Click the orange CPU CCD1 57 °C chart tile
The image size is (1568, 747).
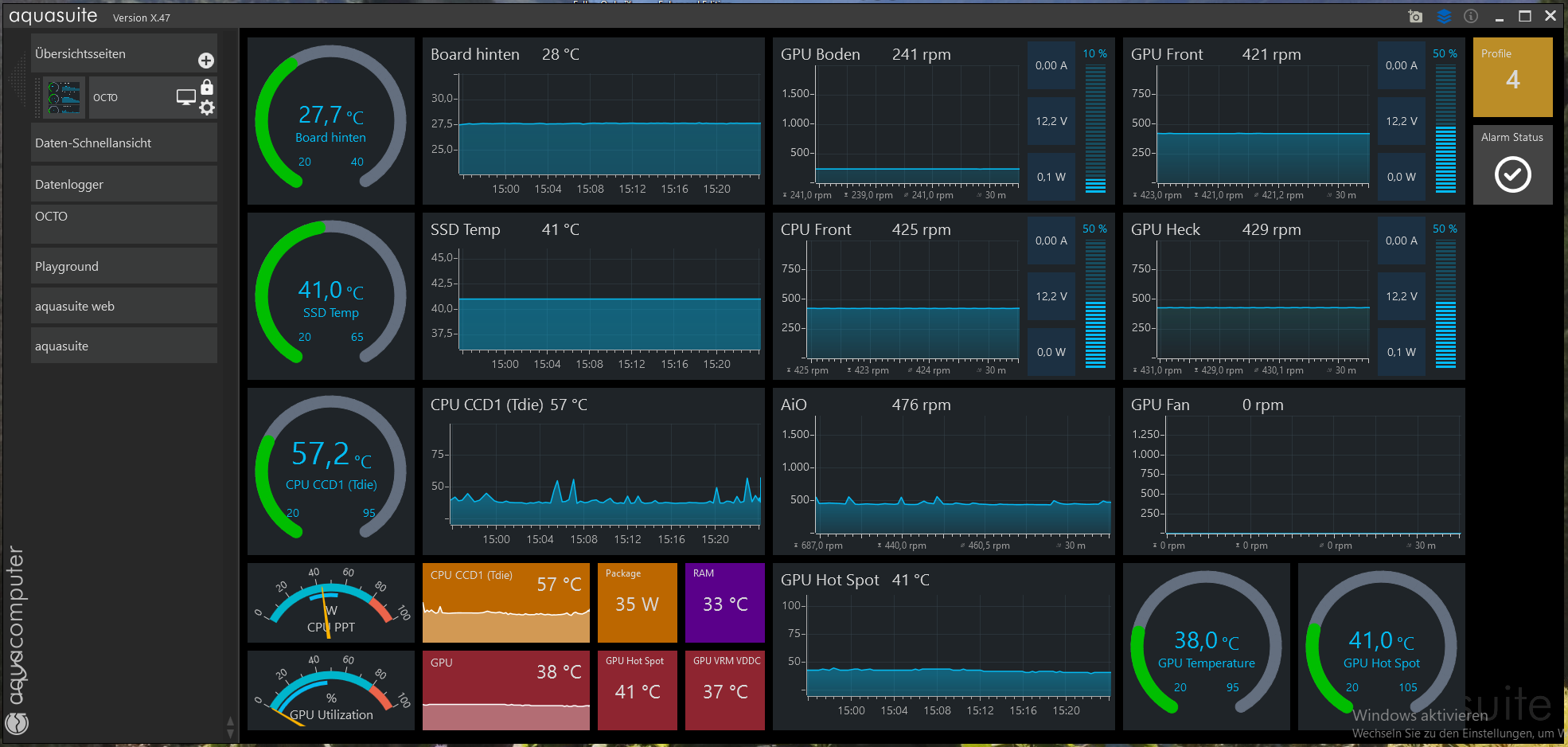(x=506, y=603)
